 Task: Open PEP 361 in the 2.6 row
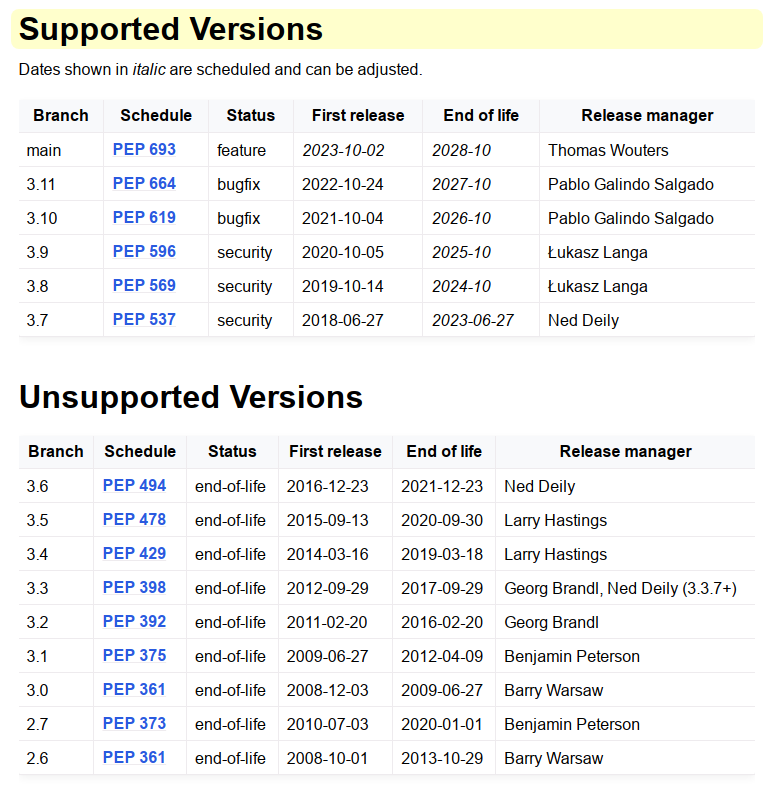click(134, 758)
